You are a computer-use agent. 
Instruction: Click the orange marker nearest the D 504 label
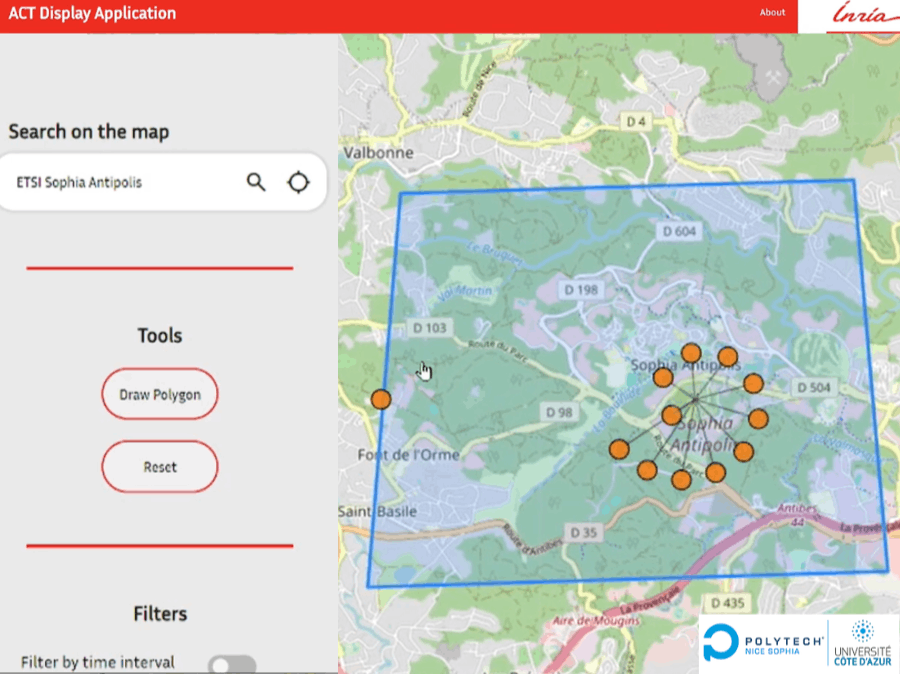[753, 383]
